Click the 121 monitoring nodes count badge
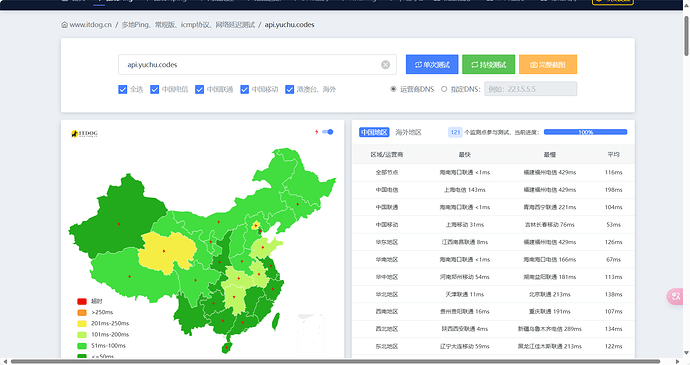 tap(455, 132)
